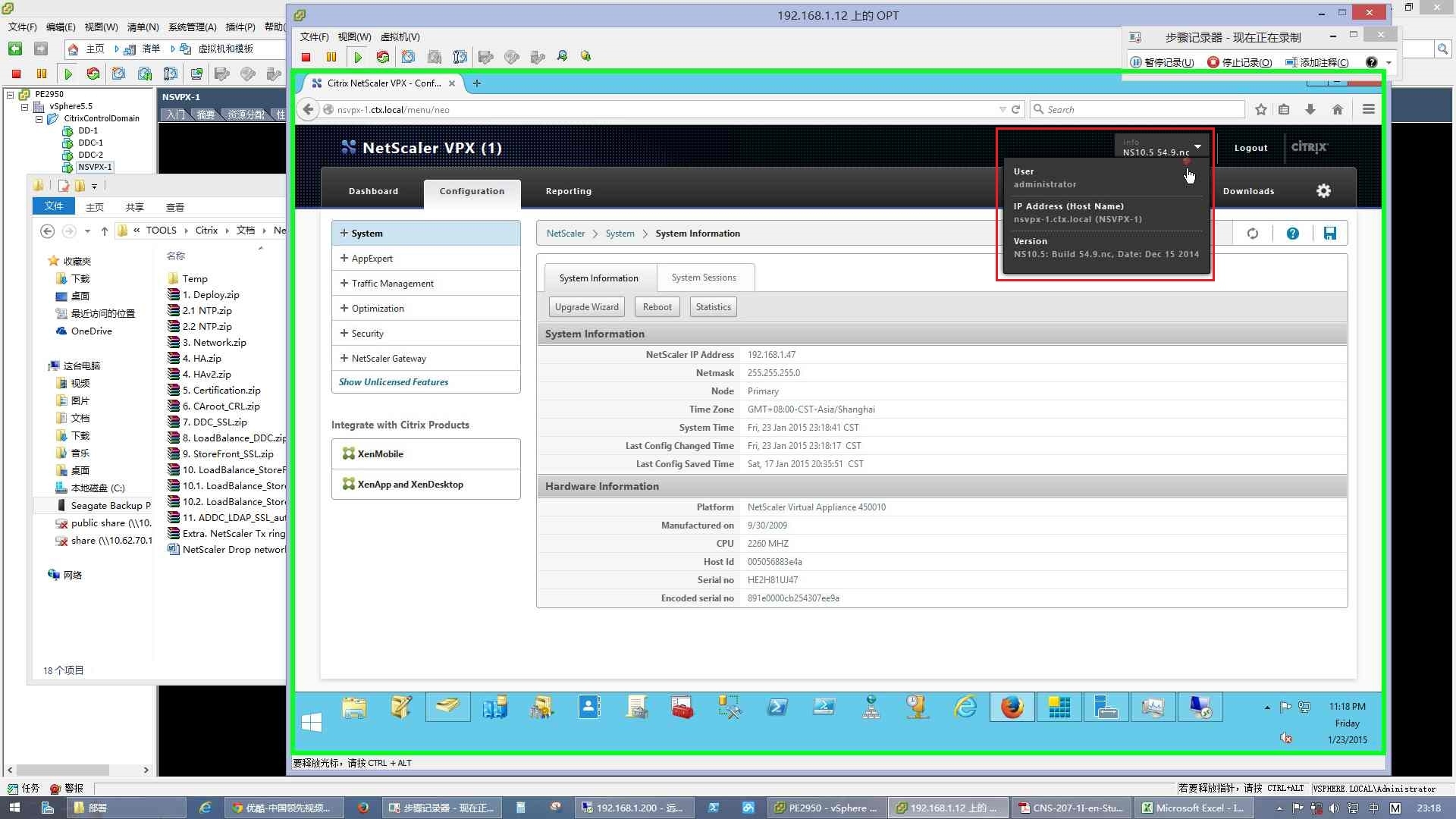Open File Explorer icon in VM taskbar
This screenshot has width=1456, height=819.
(x=354, y=708)
